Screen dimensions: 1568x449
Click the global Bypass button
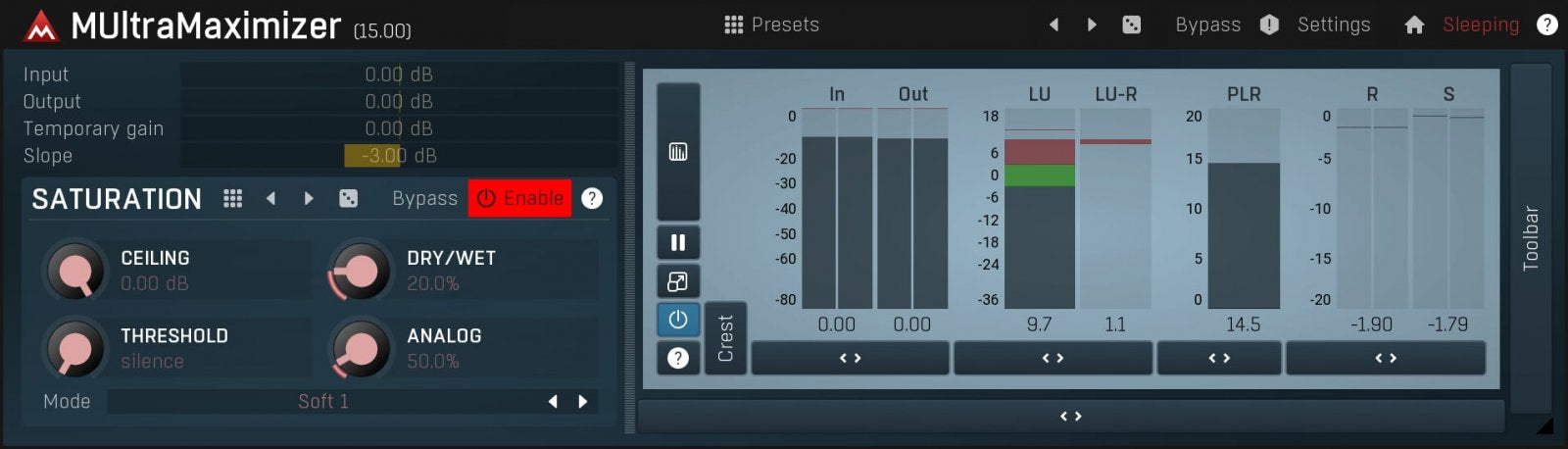coord(1207,25)
